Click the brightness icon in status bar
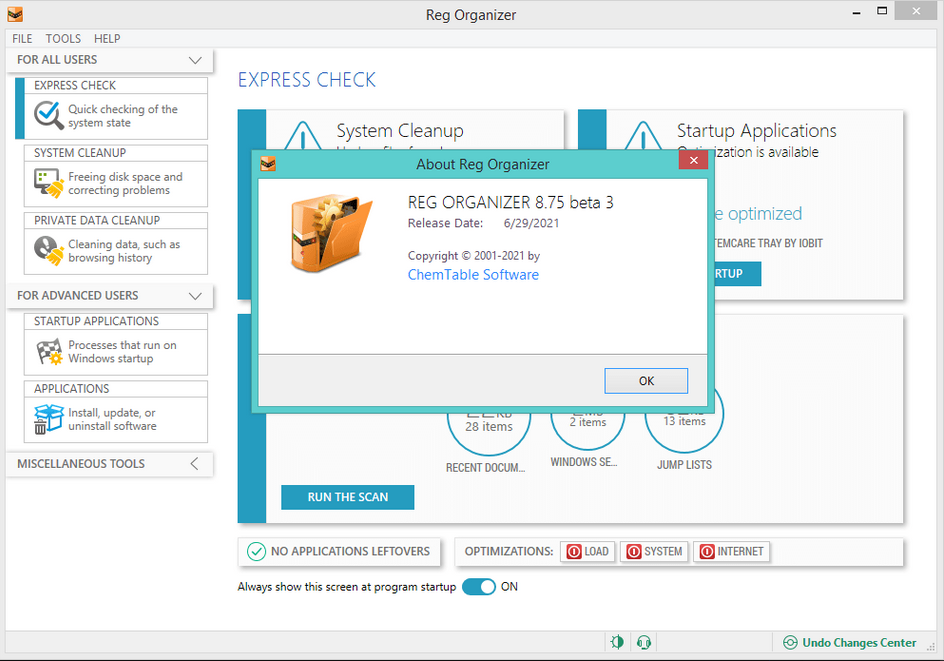Screen dimensions: 944x661 coord(617,642)
